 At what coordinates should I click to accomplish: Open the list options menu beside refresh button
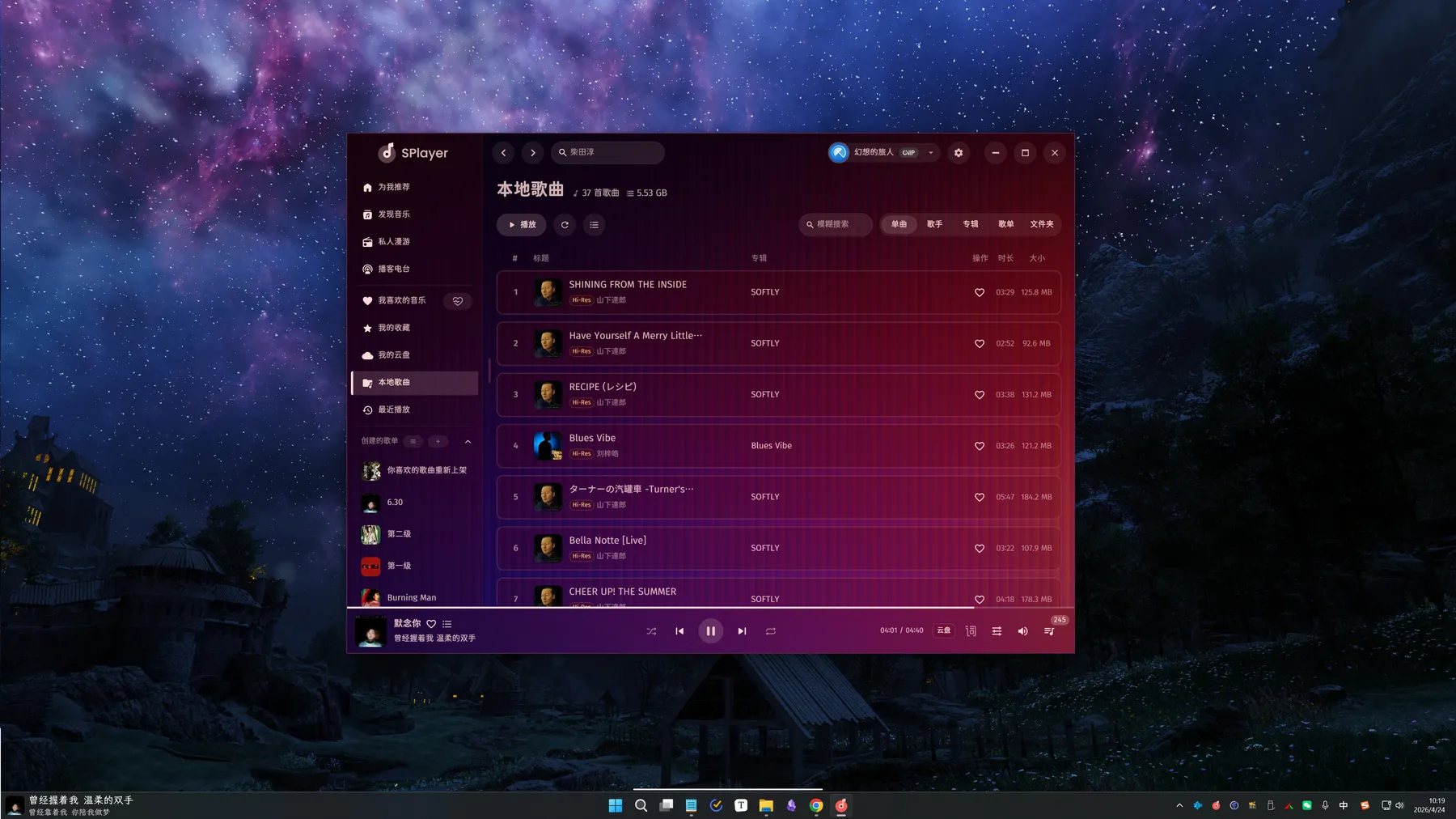coord(595,225)
